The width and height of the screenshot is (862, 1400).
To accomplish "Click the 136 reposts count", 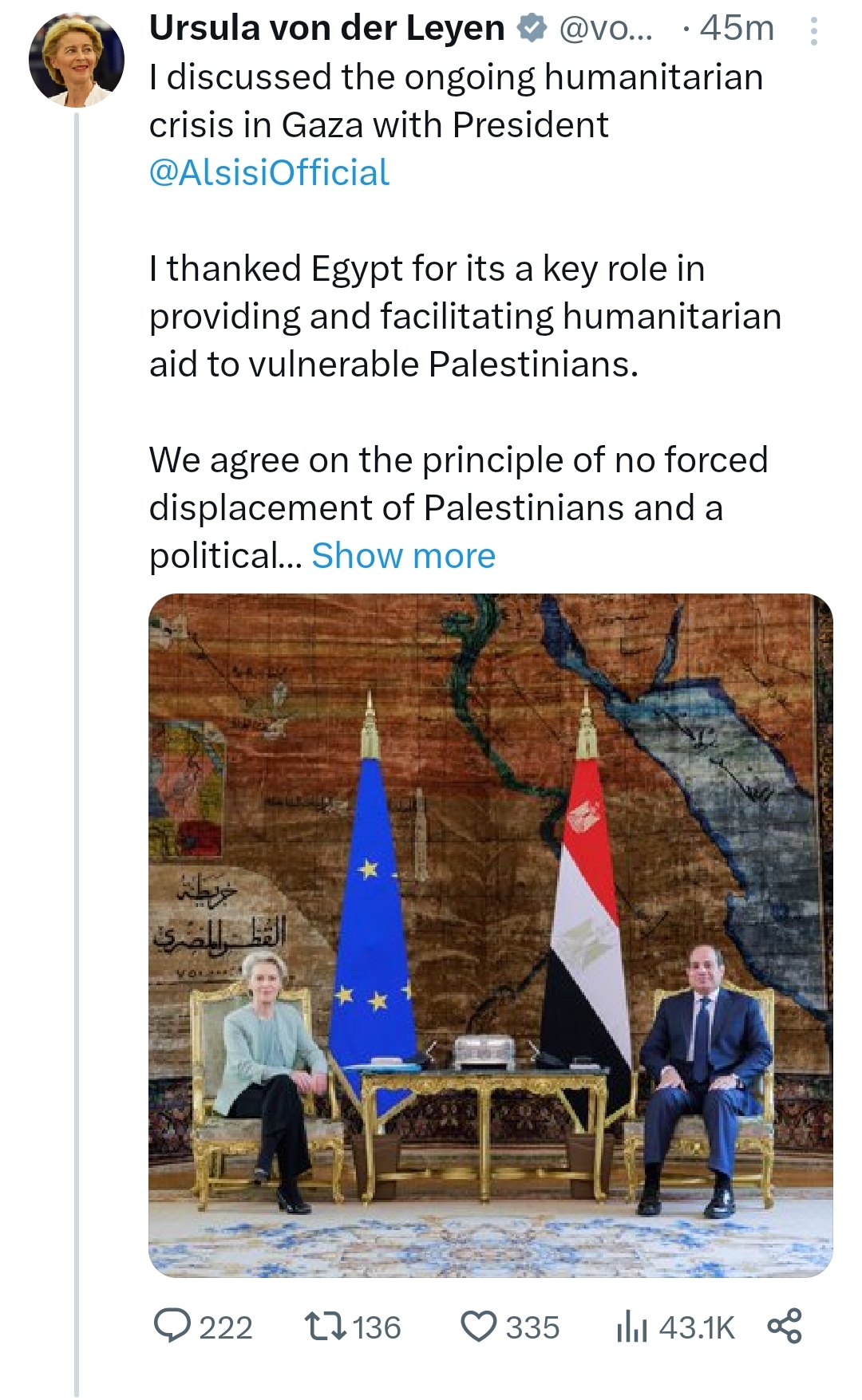I will 377,1327.
